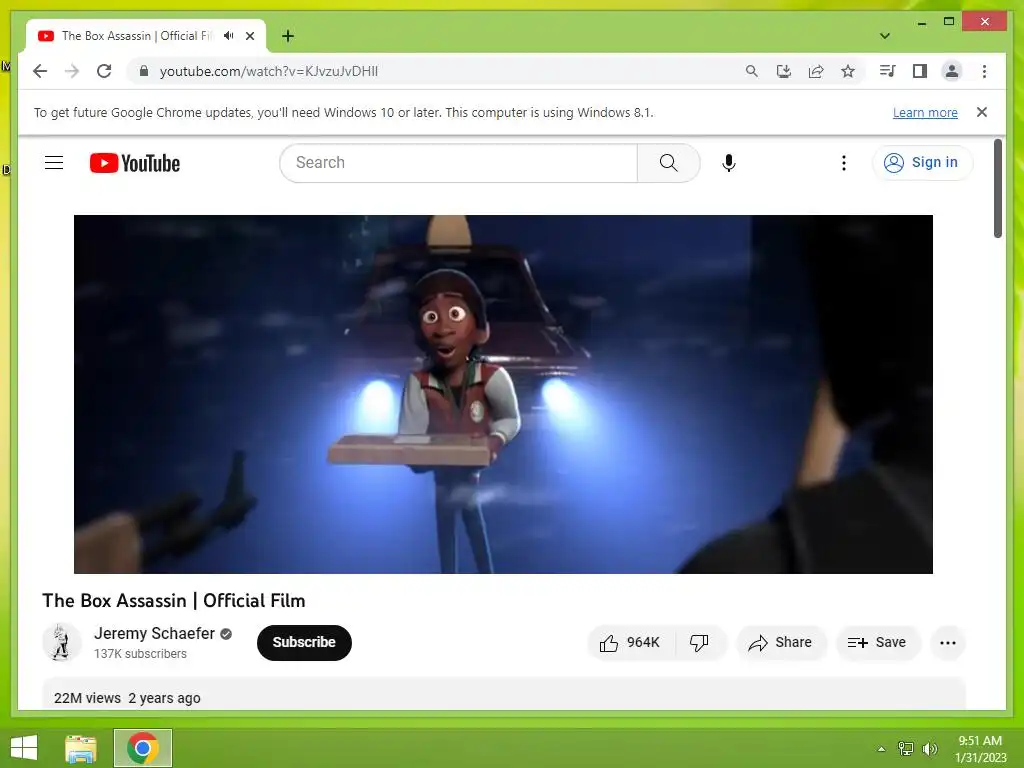
Task: Click the Share button
Action: [782, 643]
